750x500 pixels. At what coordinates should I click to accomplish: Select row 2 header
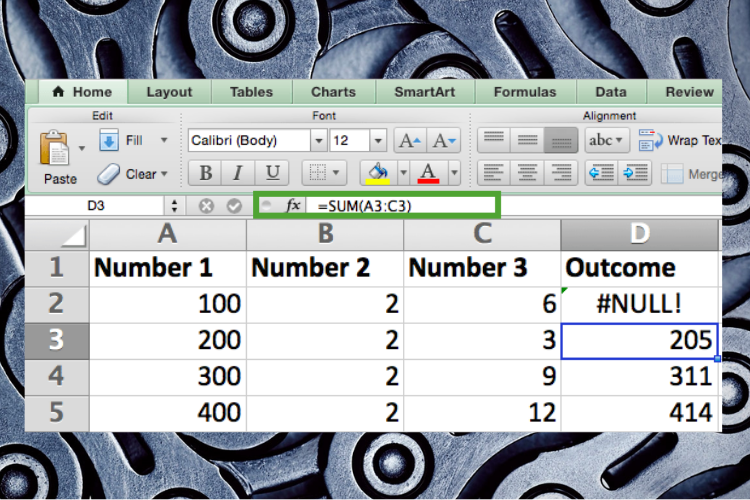tap(57, 304)
